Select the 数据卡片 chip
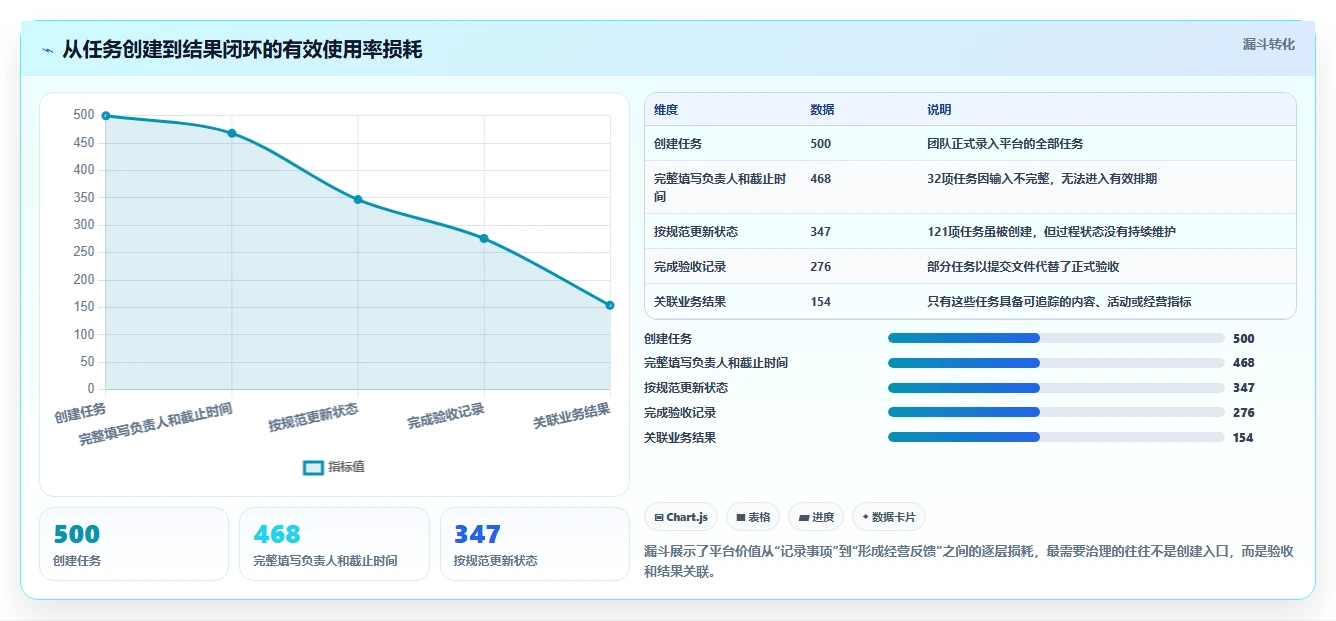The width and height of the screenshot is (1336, 621). pos(889,517)
